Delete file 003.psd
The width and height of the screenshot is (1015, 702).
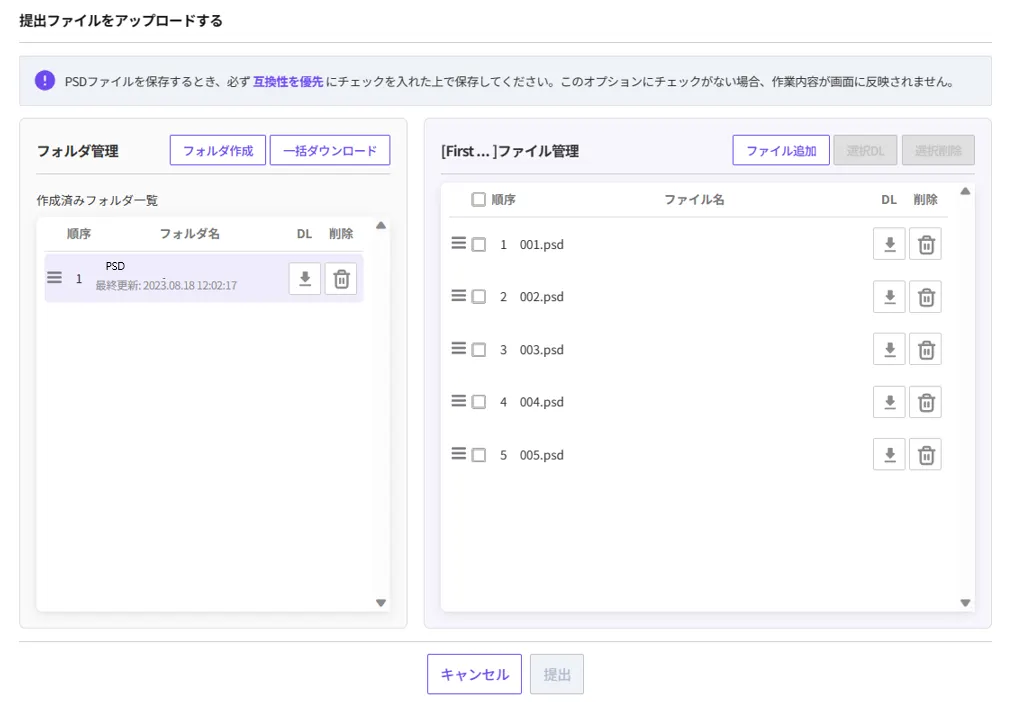[x=926, y=350]
